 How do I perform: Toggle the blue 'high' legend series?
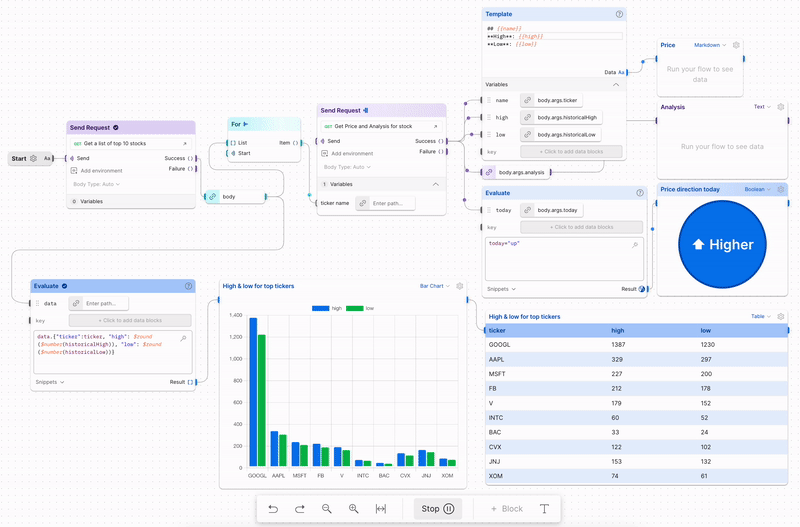tap(327, 308)
